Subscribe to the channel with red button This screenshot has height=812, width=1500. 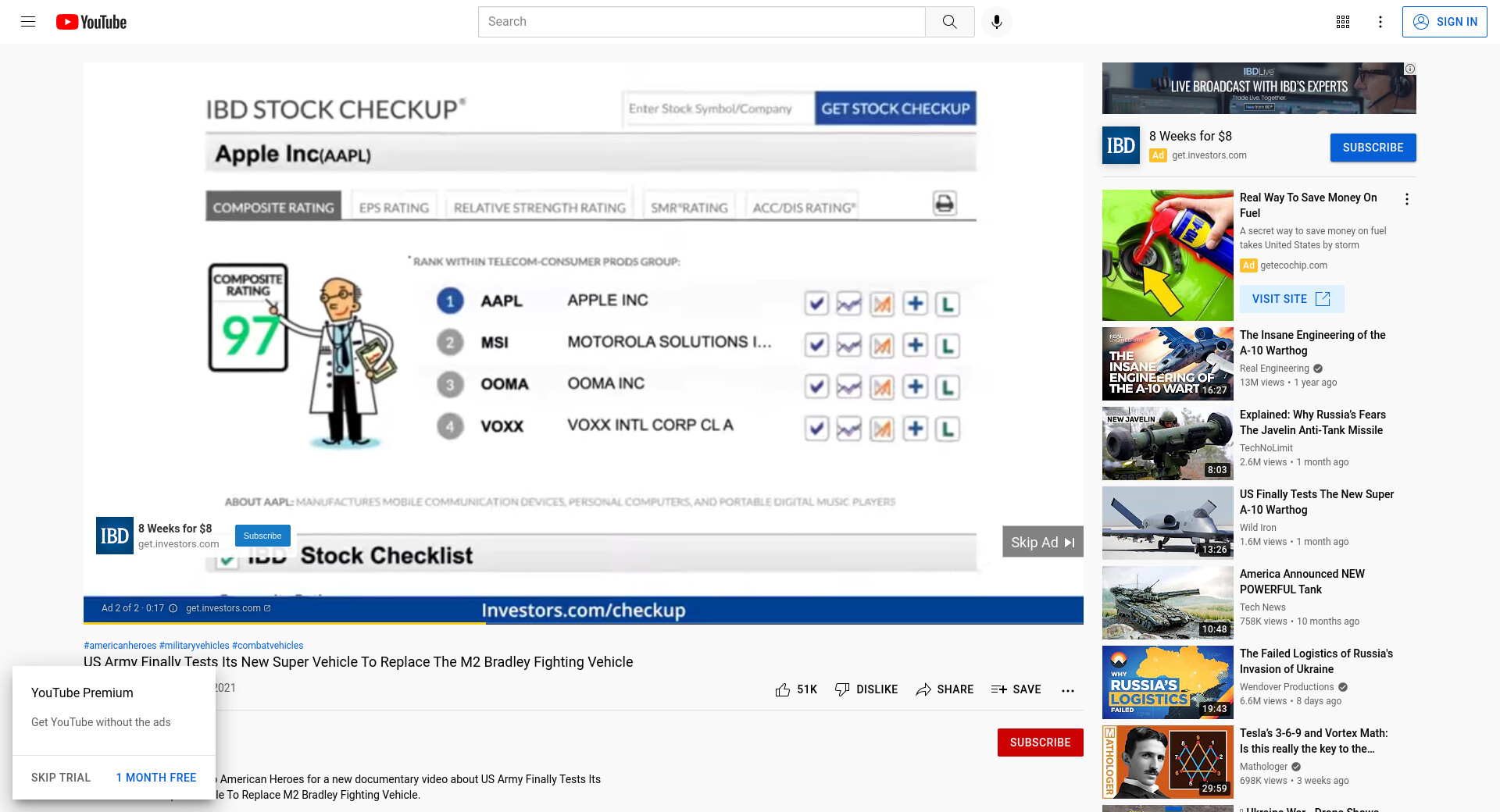click(1040, 743)
